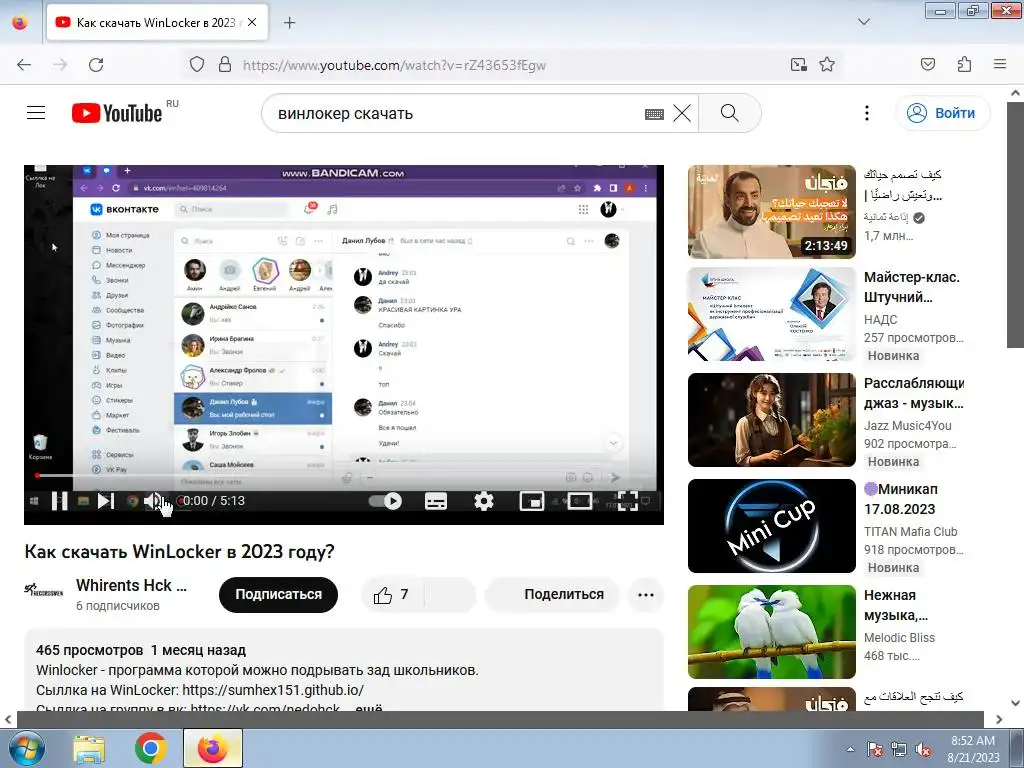Click the video progress bar
Image resolution: width=1024 pixels, height=768 pixels.
coord(344,475)
